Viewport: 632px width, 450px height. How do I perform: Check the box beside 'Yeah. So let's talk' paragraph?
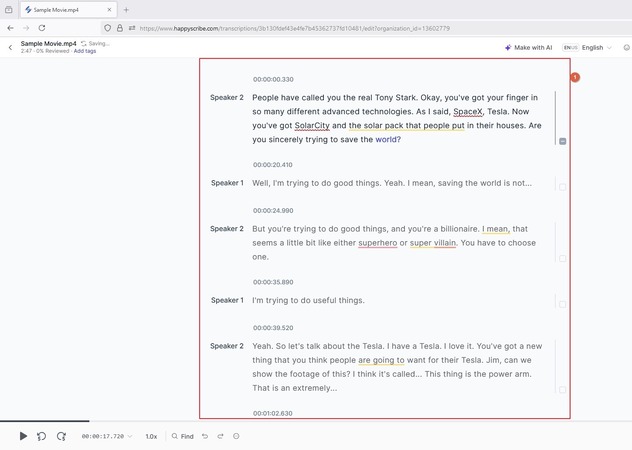click(x=563, y=390)
